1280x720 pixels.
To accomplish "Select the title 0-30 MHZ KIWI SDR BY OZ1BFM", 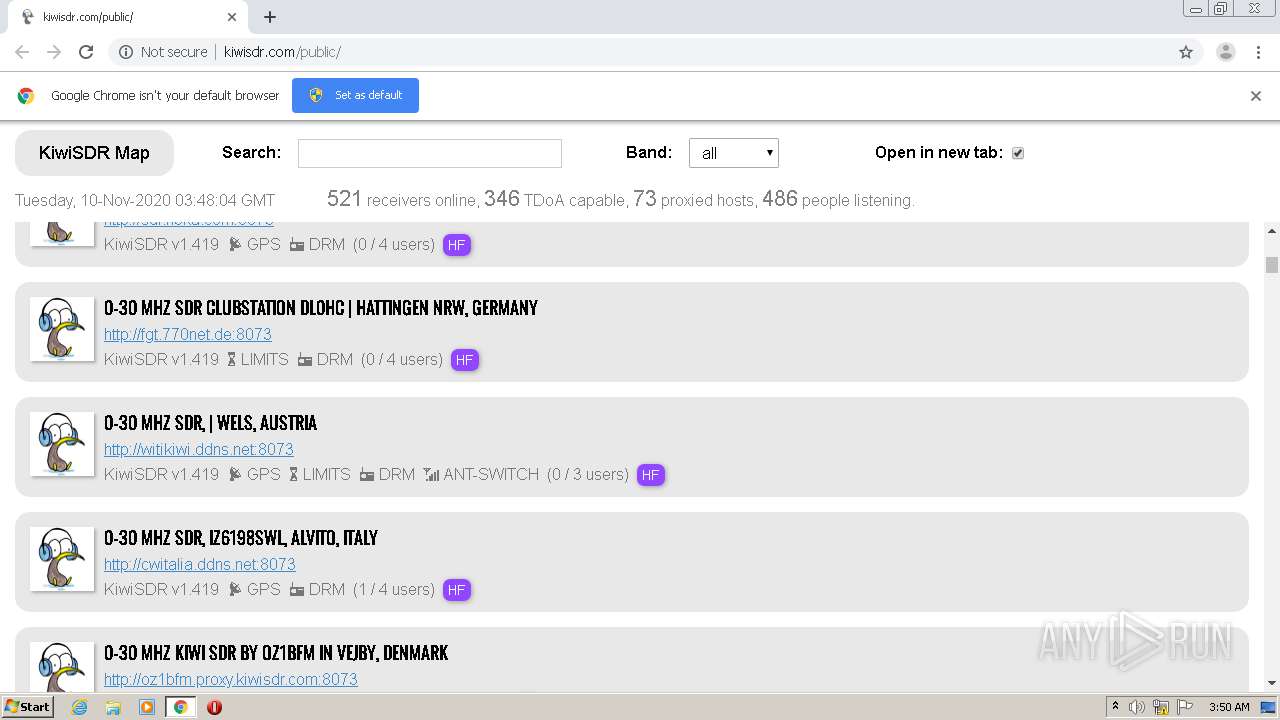I will point(276,653).
